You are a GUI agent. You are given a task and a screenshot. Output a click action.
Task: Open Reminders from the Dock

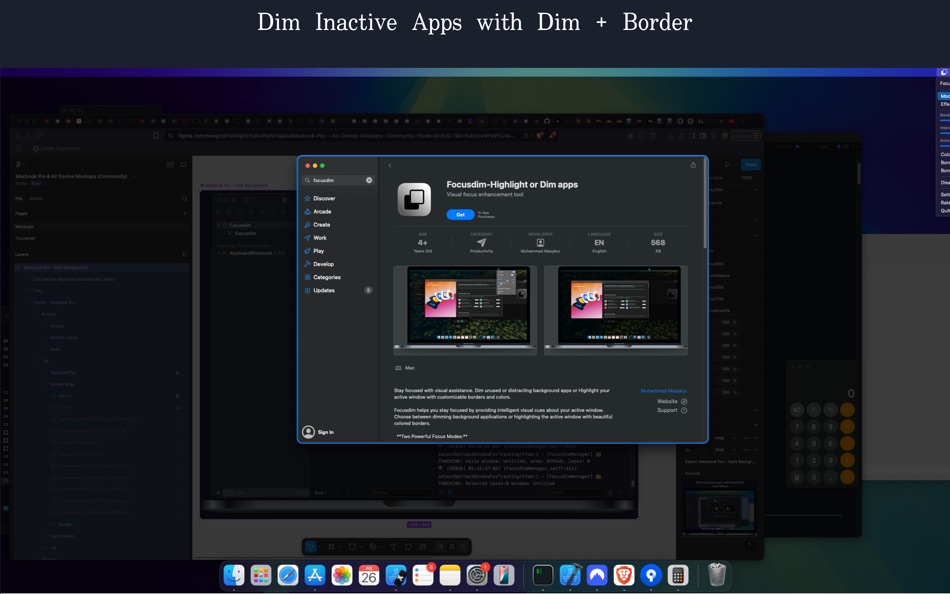coord(422,575)
